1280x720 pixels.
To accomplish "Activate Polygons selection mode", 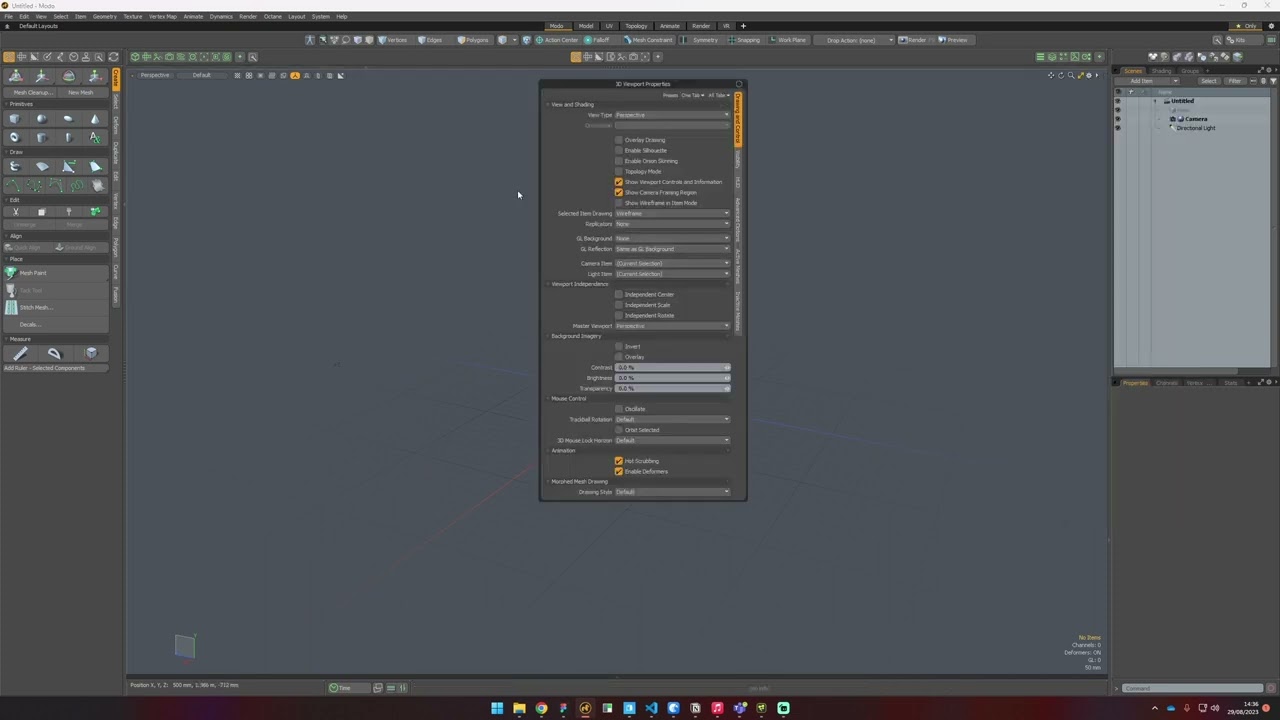I will tap(473, 40).
